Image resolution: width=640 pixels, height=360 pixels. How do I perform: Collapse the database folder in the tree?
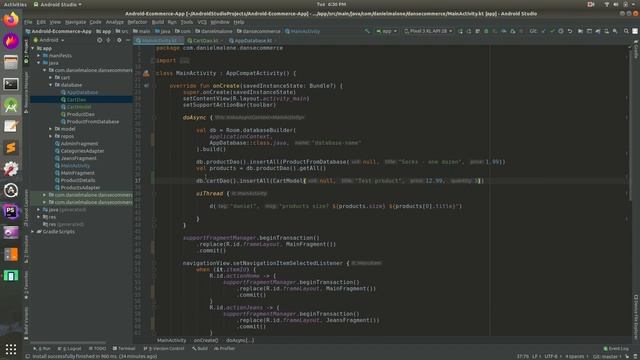tap(51, 85)
